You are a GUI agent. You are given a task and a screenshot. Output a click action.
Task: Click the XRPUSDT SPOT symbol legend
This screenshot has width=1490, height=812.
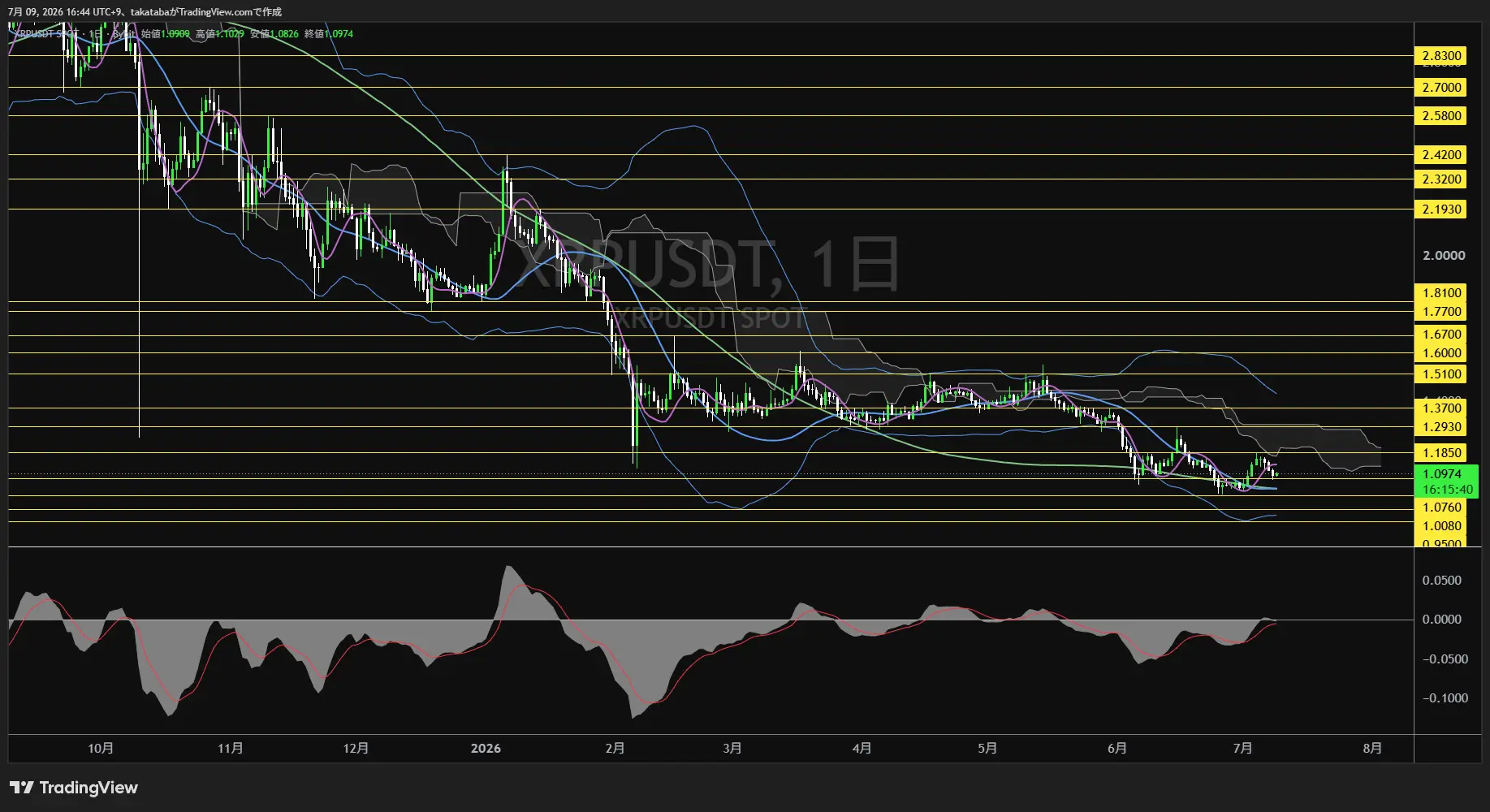pyautogui.click(x=48, y=34)
